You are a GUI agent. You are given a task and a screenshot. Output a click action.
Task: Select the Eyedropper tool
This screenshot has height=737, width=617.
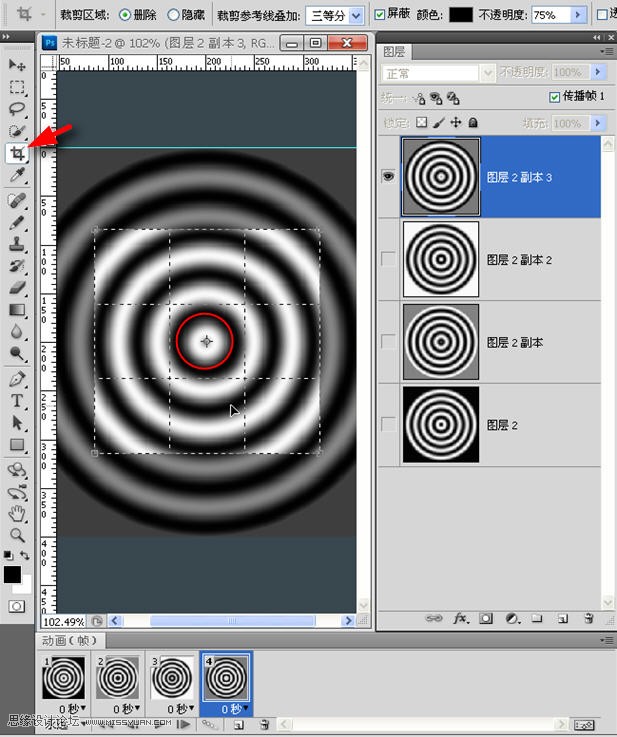[x=17, y=175]
